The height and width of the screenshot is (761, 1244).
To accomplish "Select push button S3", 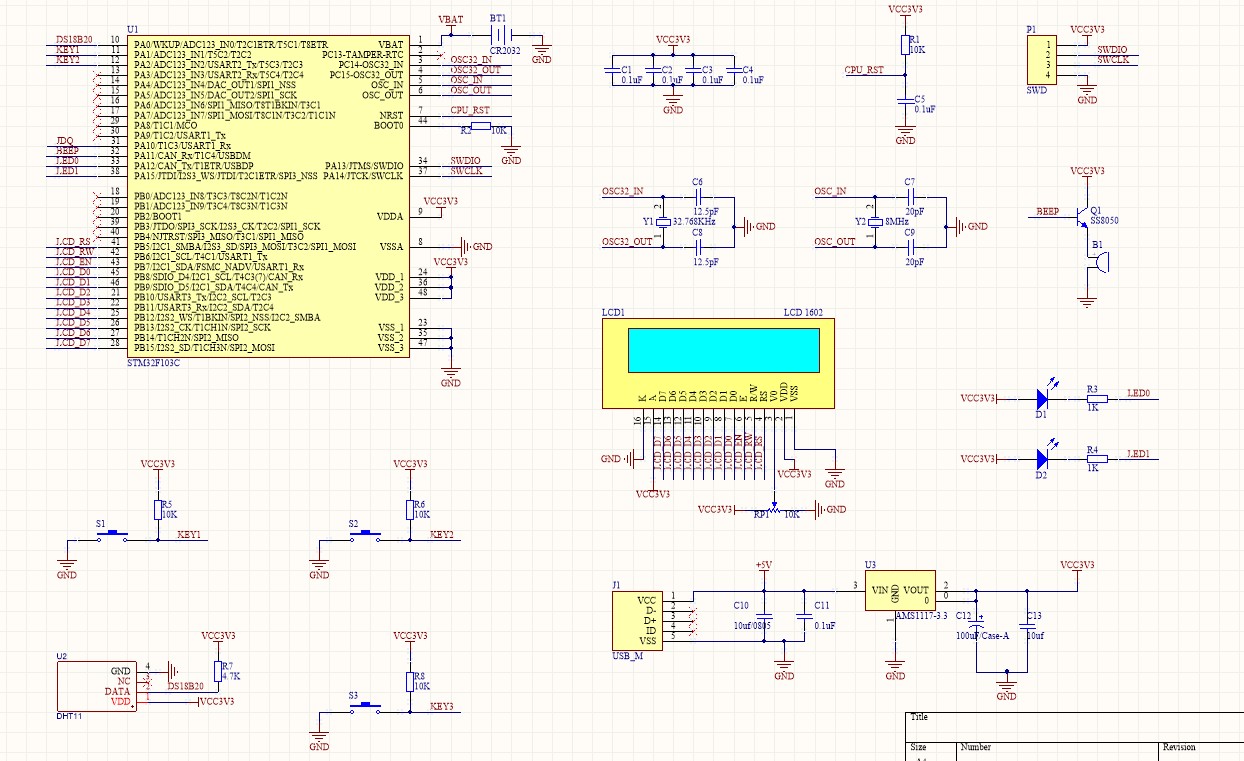I will (x=364, y=706).
